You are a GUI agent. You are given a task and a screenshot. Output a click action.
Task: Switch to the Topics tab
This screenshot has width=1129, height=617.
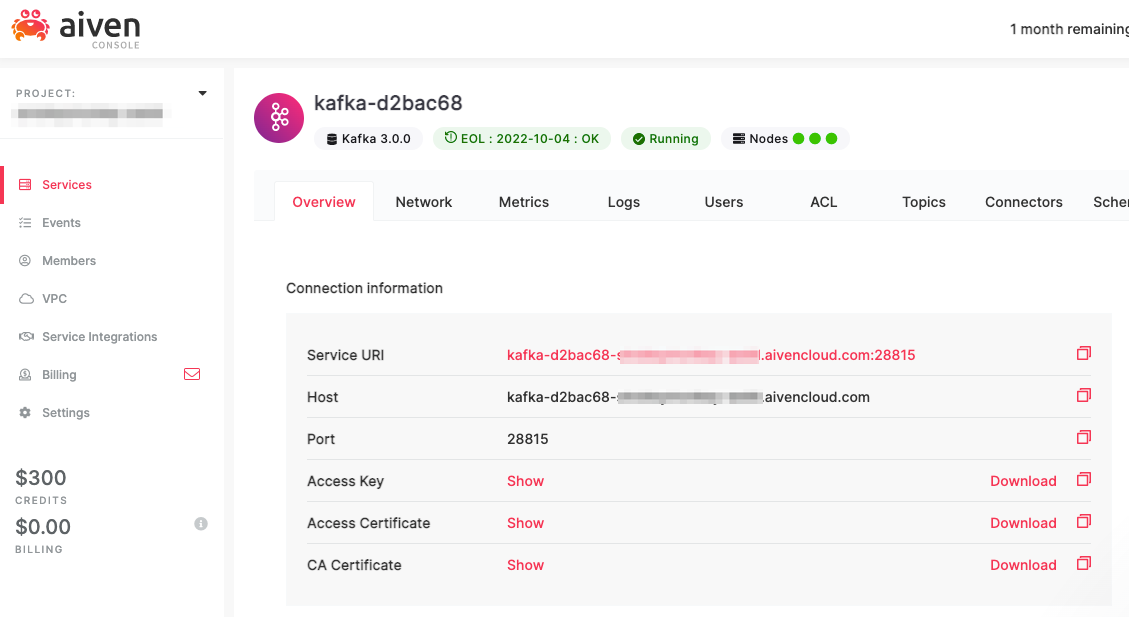point(923,202)
